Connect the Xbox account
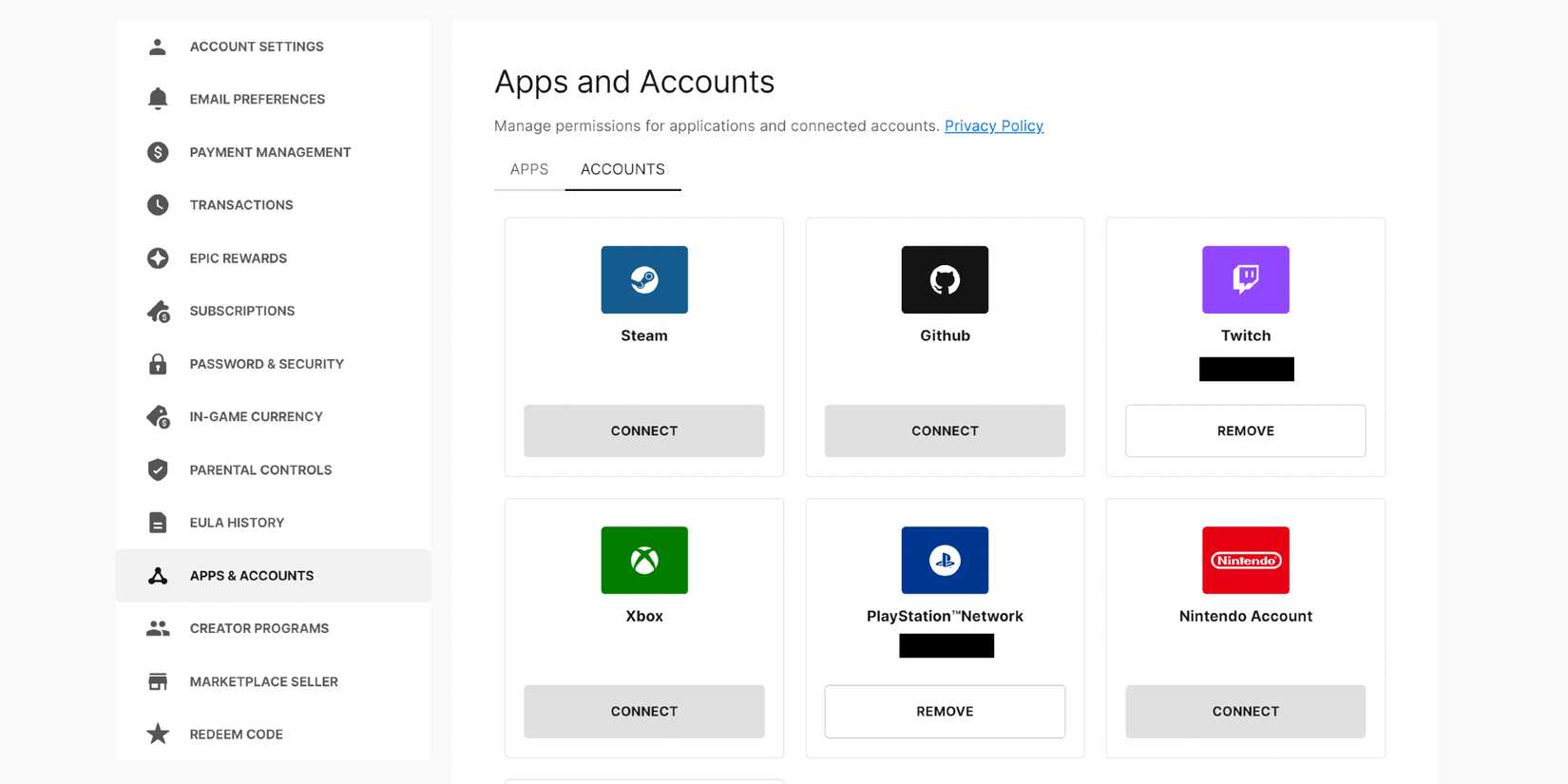 click(x=644, y=711)
